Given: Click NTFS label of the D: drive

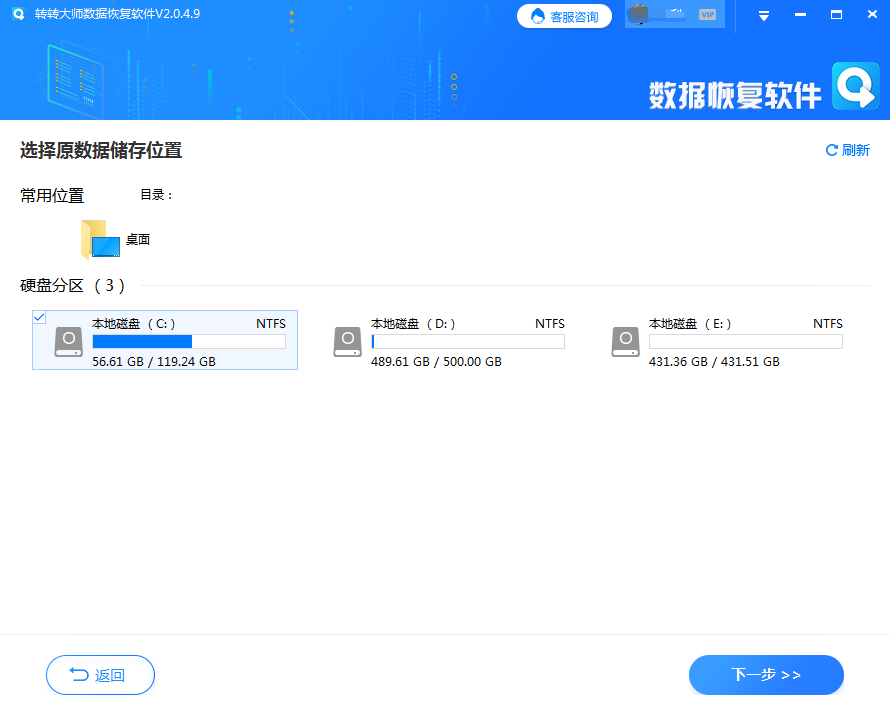Looking at the screenshot, I should (549, 323).
